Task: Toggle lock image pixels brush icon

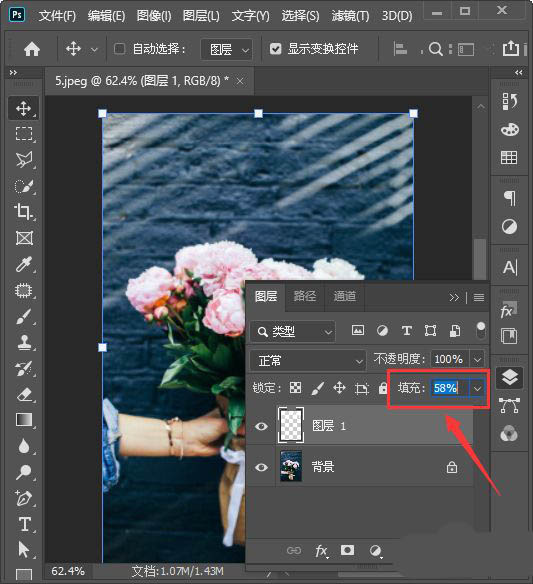Action: coord(317,388)
